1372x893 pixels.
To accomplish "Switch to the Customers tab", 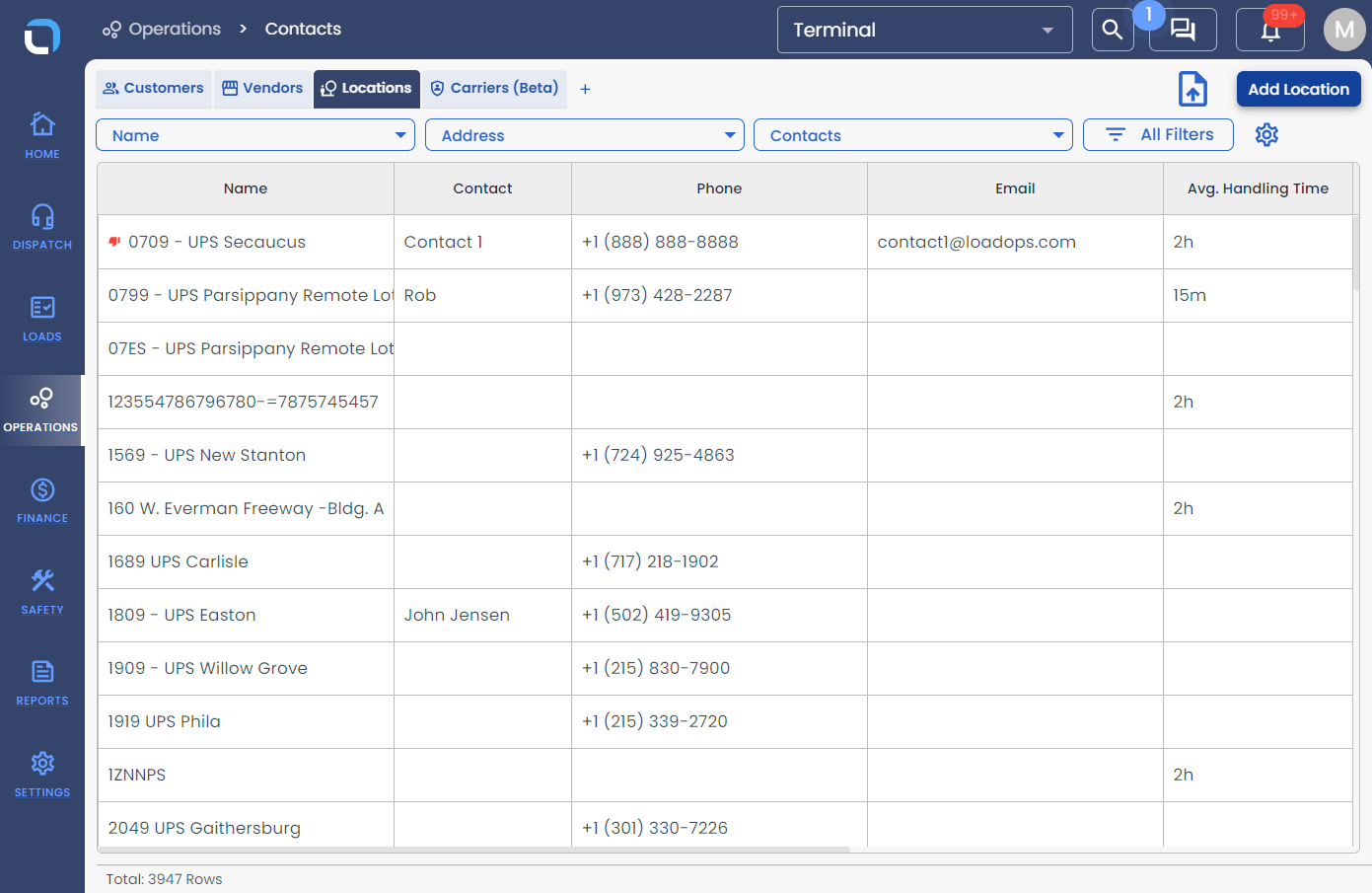I will tap(154, 89).
